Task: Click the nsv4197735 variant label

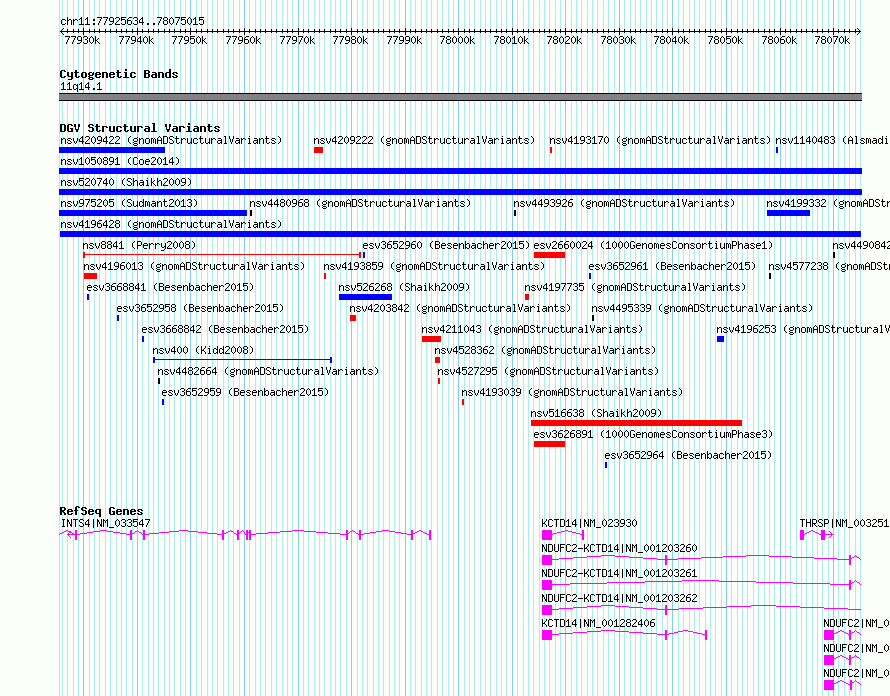Action: pyautogui.click(x=635, y=287)
